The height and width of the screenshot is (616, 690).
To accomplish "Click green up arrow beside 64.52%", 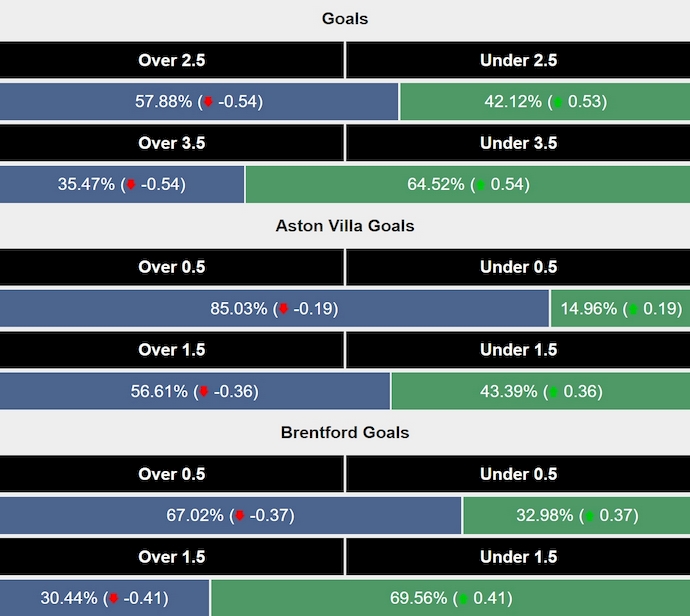I will [x=480, y=185].
